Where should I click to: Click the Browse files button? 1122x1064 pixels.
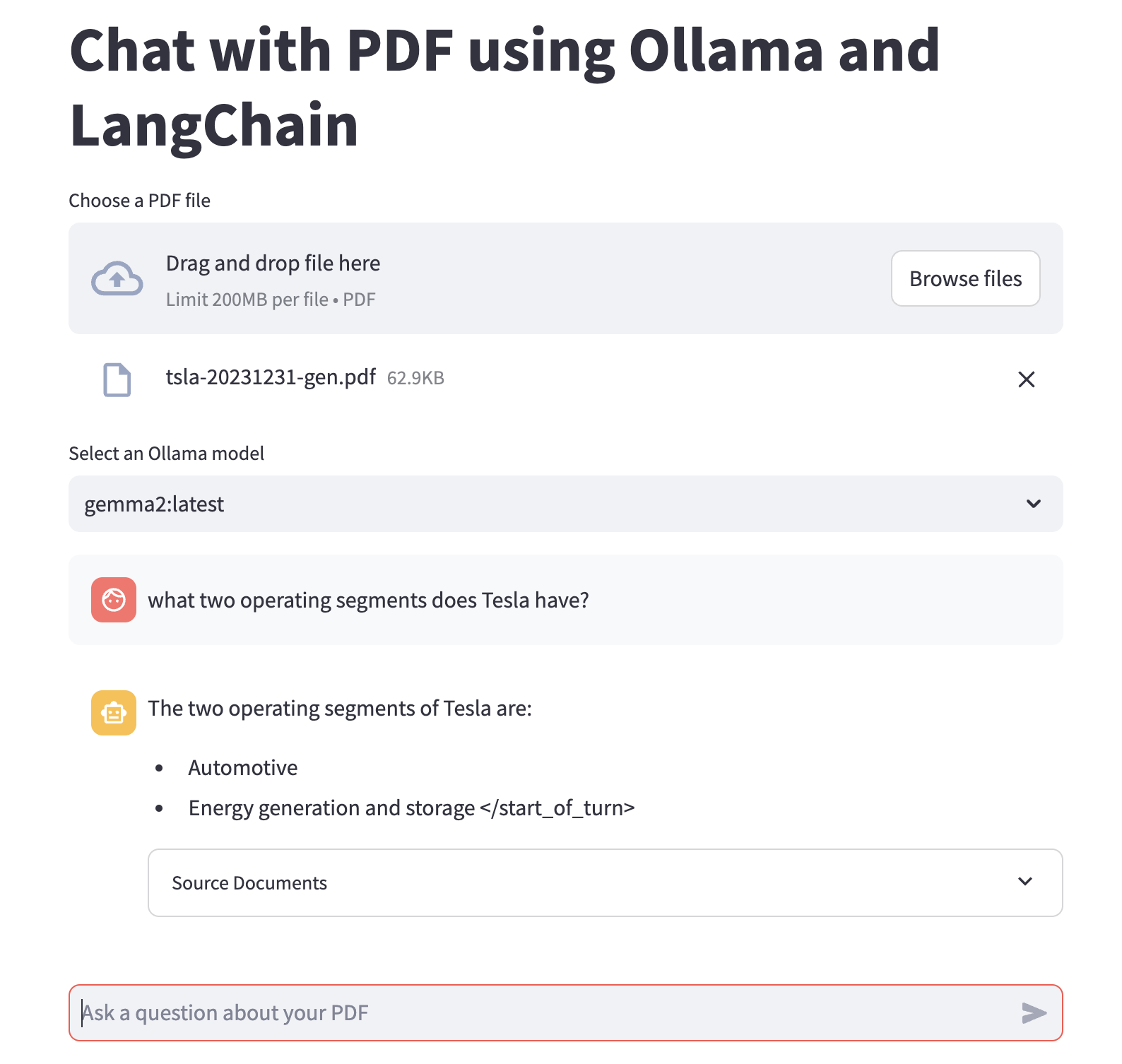965,278
